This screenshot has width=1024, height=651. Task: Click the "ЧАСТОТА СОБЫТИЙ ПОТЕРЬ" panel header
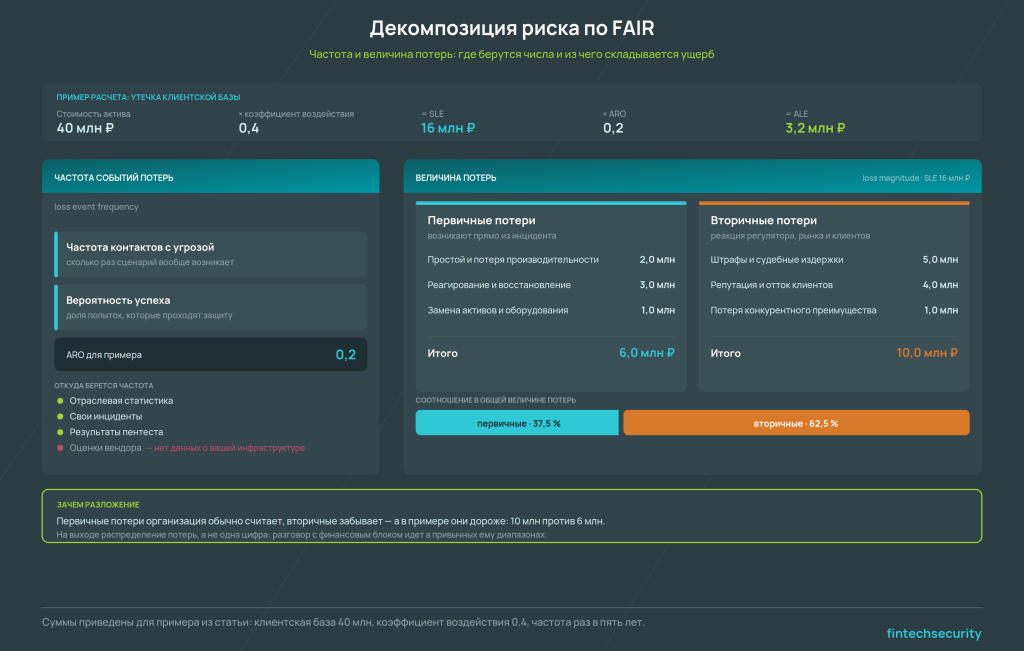pyautogui.click(x=210, y=178)
